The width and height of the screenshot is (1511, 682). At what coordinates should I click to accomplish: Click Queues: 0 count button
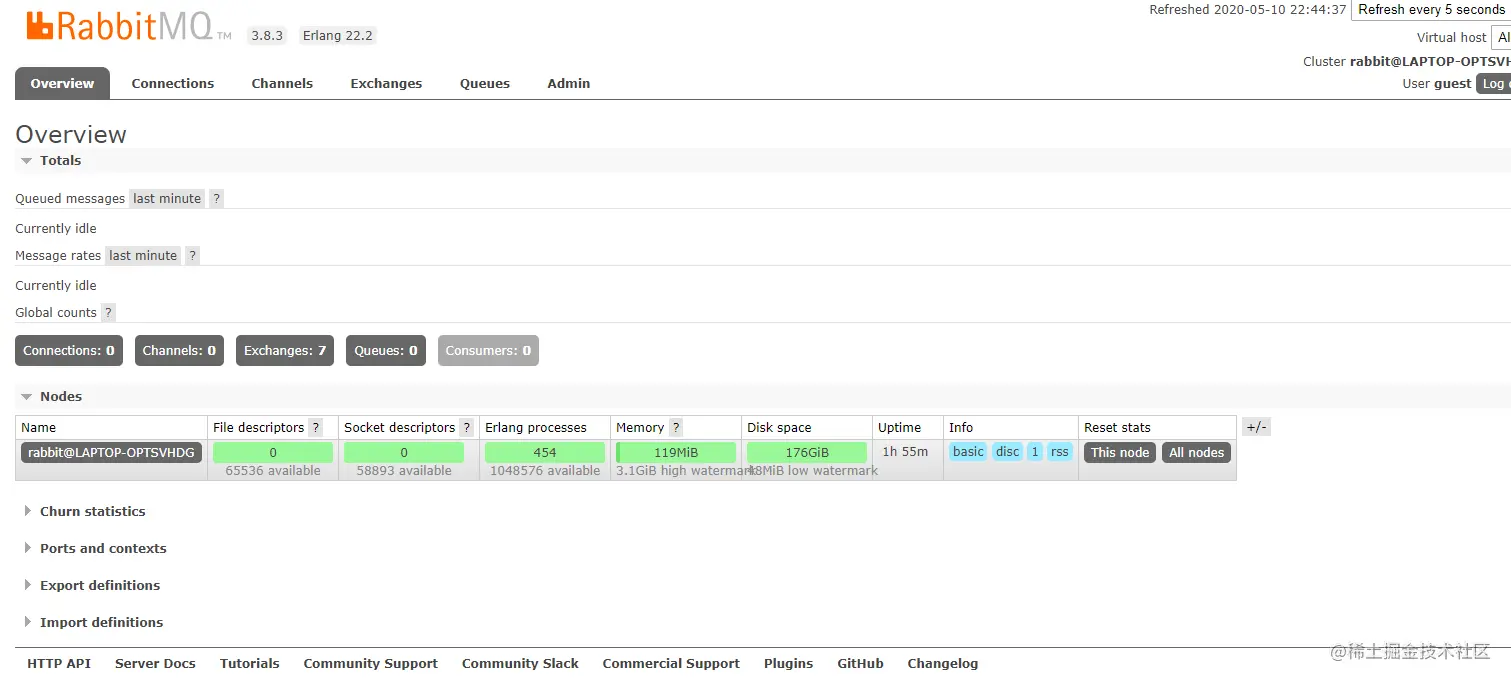pos(386,350)
